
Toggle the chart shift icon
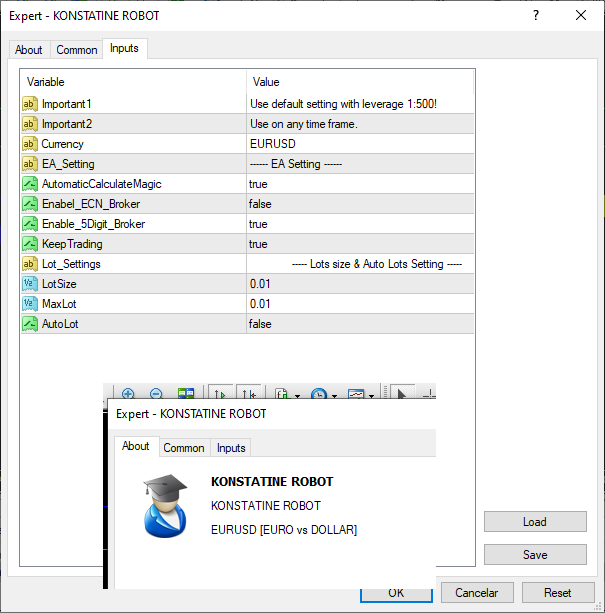tap(249, 393)
